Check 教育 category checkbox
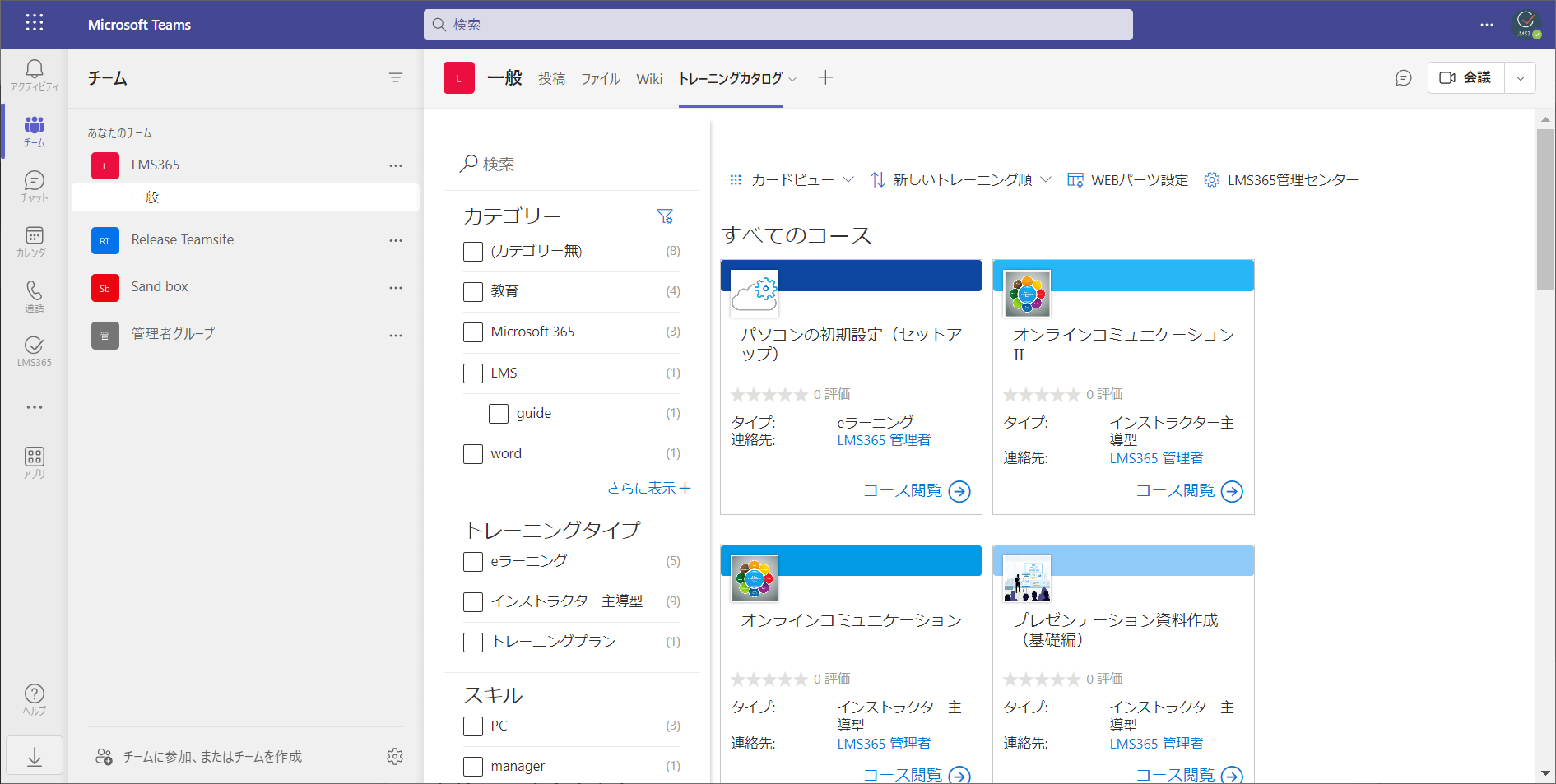The image size is (1556, 784). 473,291
